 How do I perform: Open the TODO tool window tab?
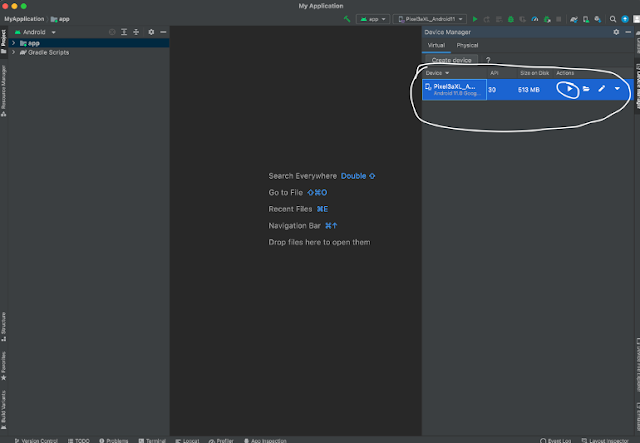pyautogui.click(x=79, y=441)
